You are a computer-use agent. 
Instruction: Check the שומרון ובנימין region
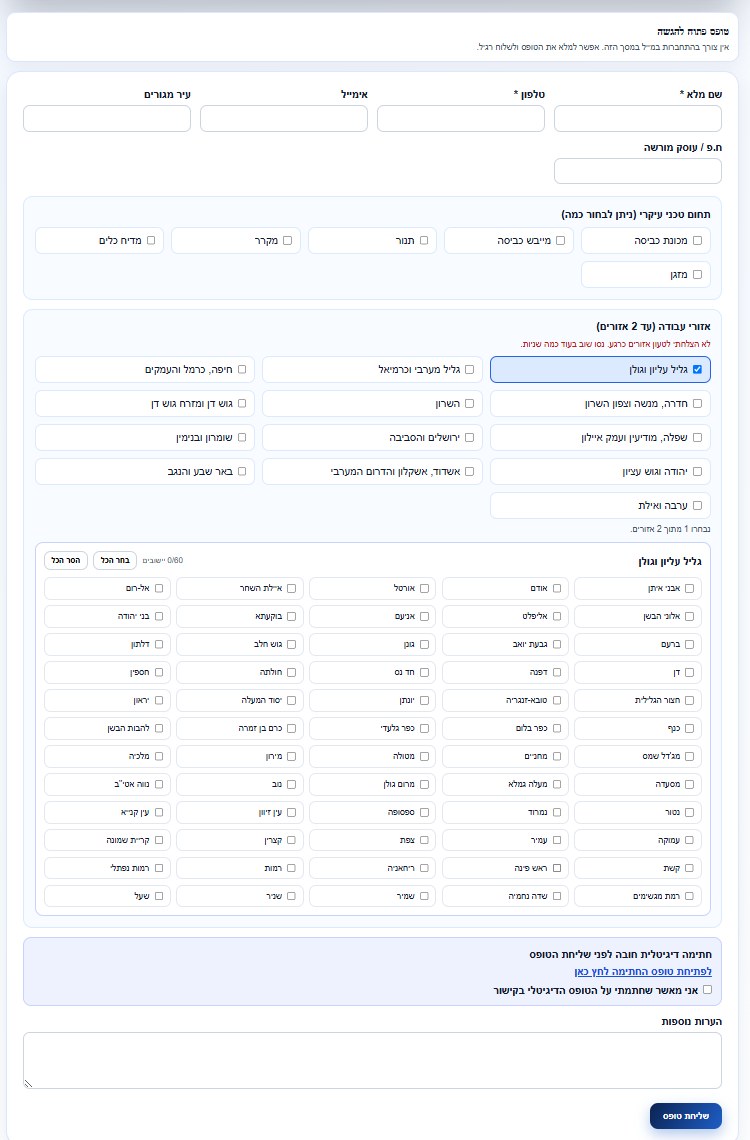[x=242, y=438]
